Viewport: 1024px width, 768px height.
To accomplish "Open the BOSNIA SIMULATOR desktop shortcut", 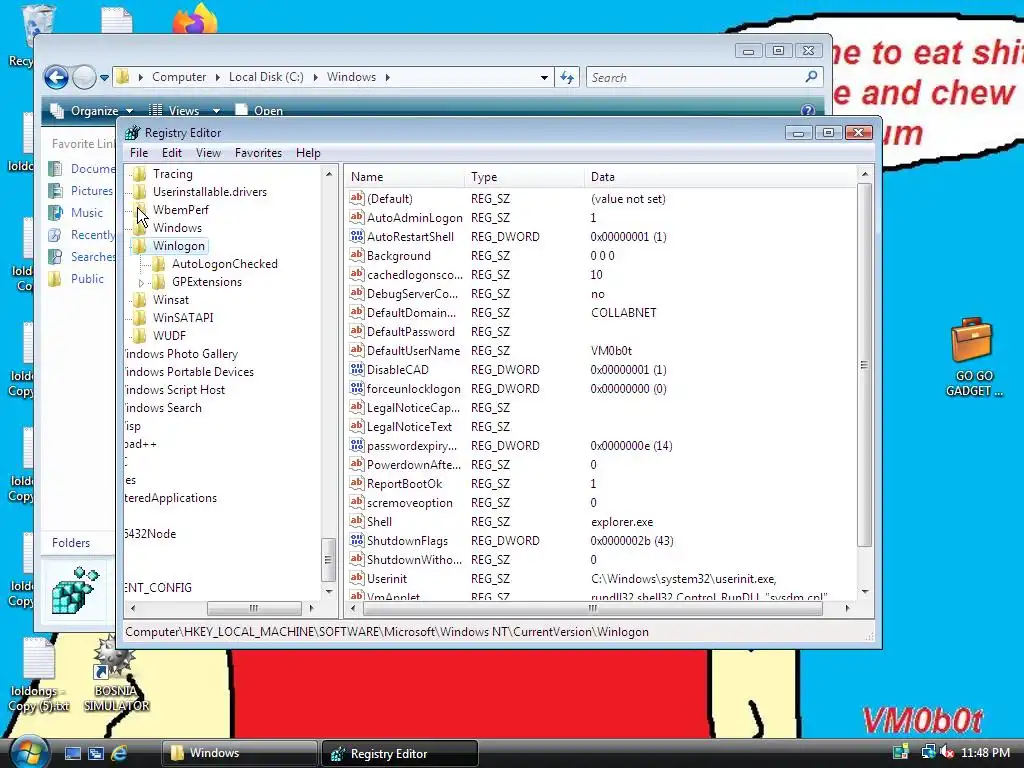I will 116,674.
